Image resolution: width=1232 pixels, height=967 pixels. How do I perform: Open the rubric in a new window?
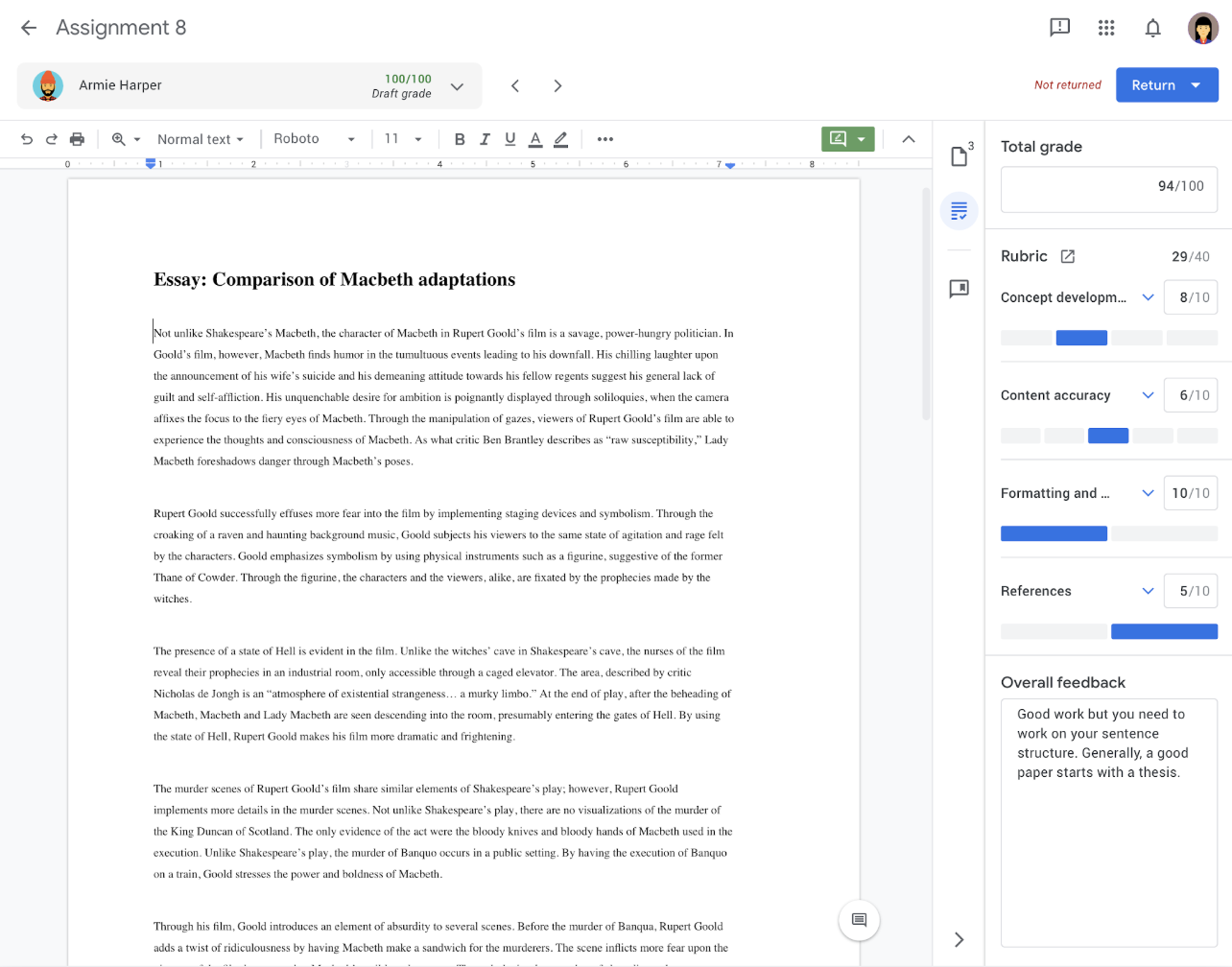(1068, 256)
